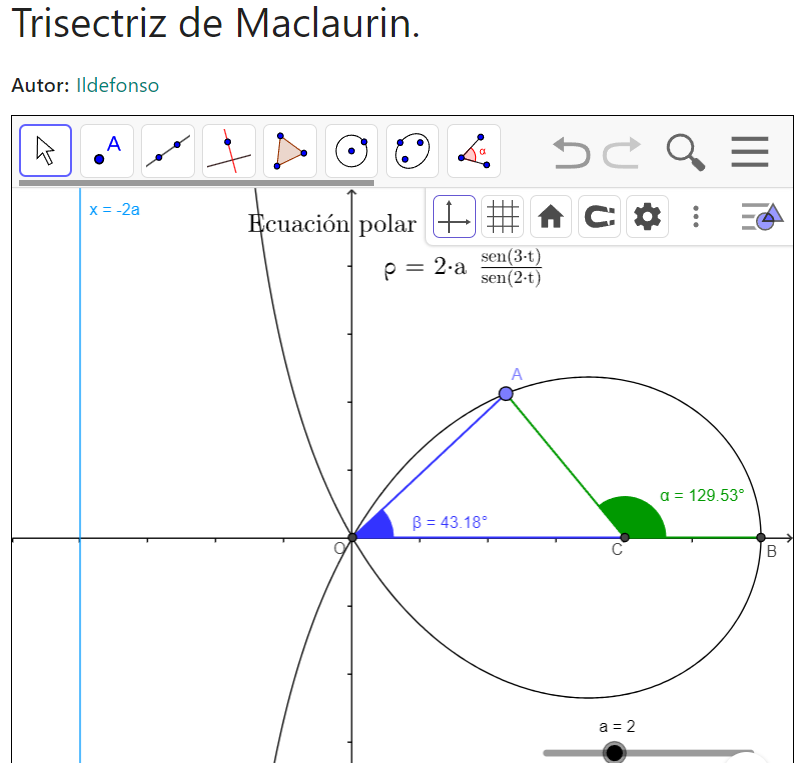809x763 pixels.
Task: Select the Point tool
Action: (107, 151)
